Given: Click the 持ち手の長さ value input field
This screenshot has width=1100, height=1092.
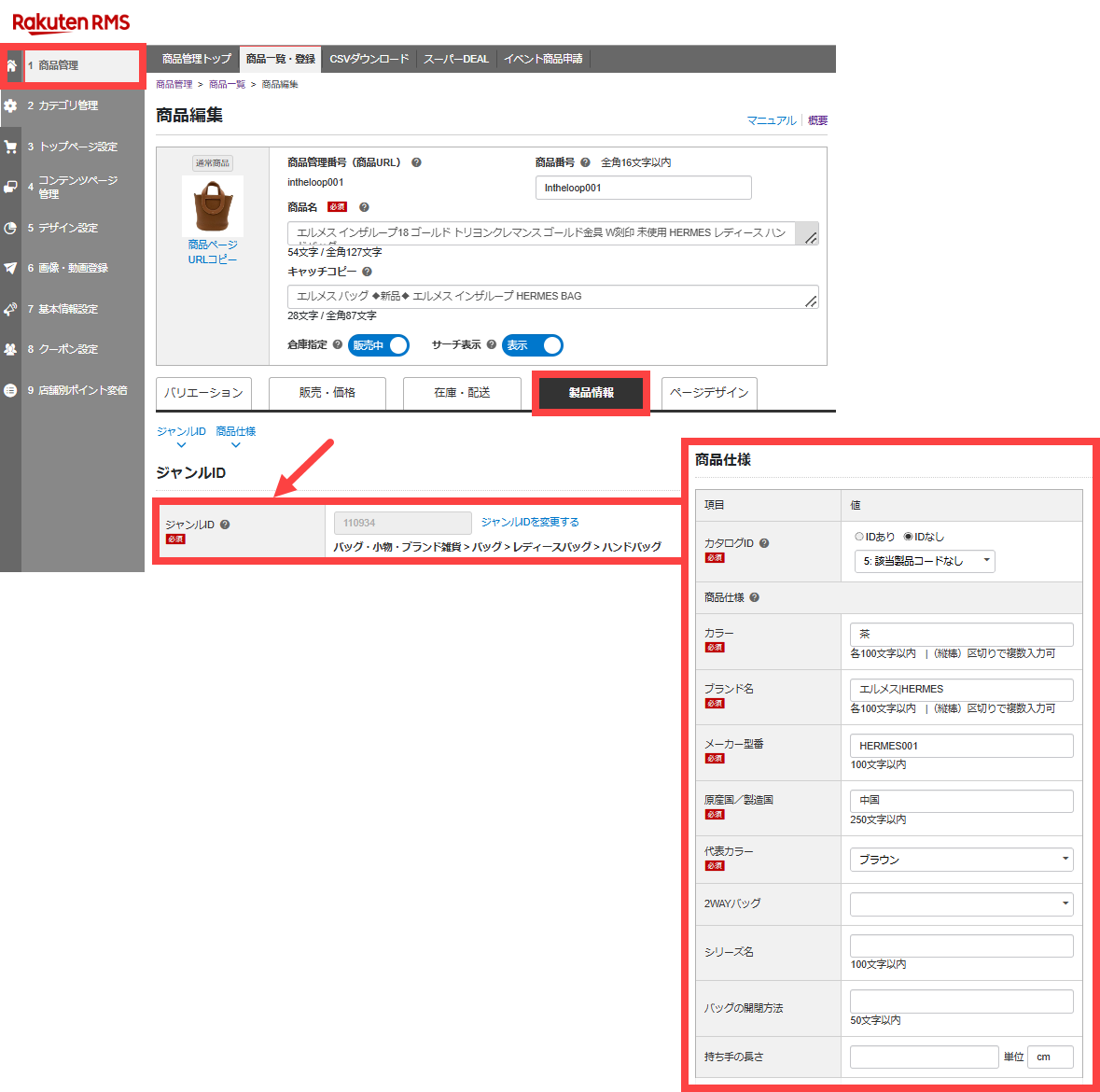Looking at the screenshot, I should (924, 1057).
